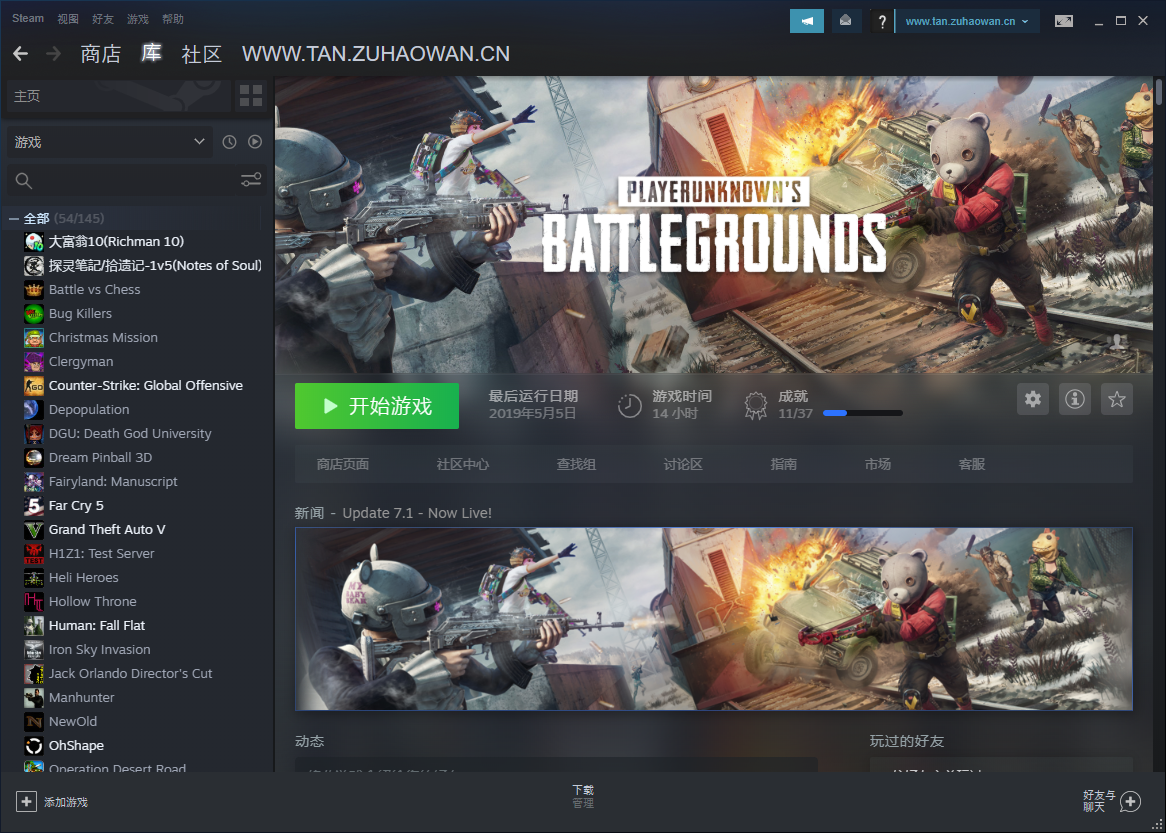Click the Counter-Strike game icon
Image resolution: width=1166 pixels, height=833 pixels.
pyautogui.click(x=33, y=385)
